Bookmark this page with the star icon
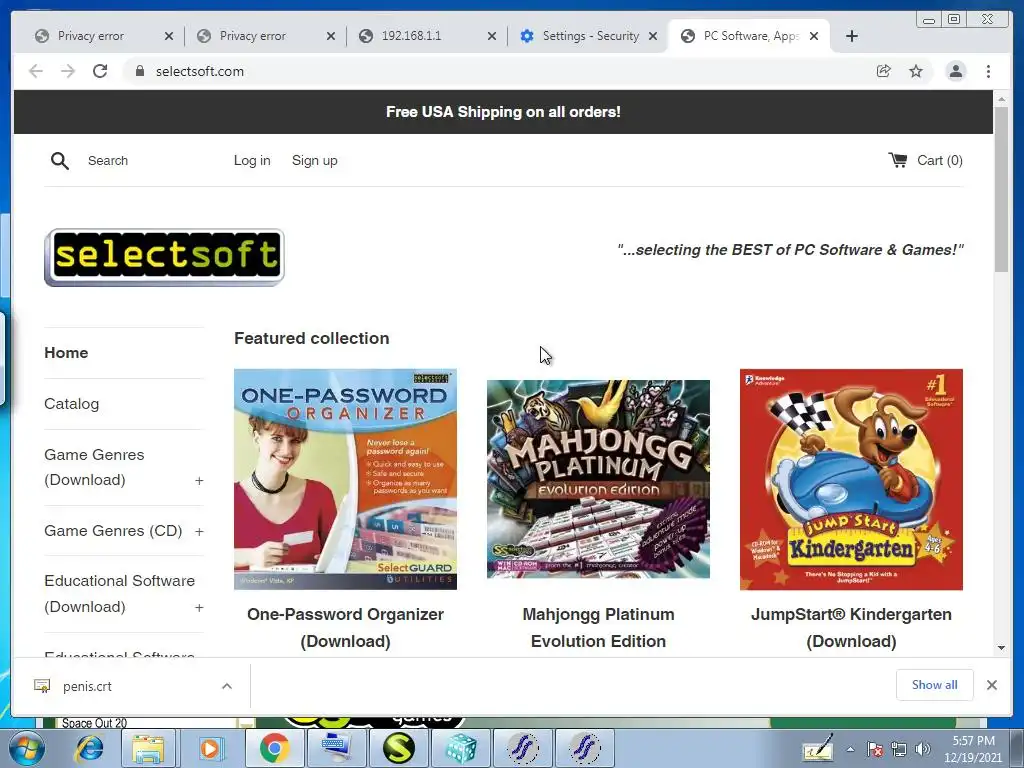This screenshot has width=1024, height=768. coord(916,71)
